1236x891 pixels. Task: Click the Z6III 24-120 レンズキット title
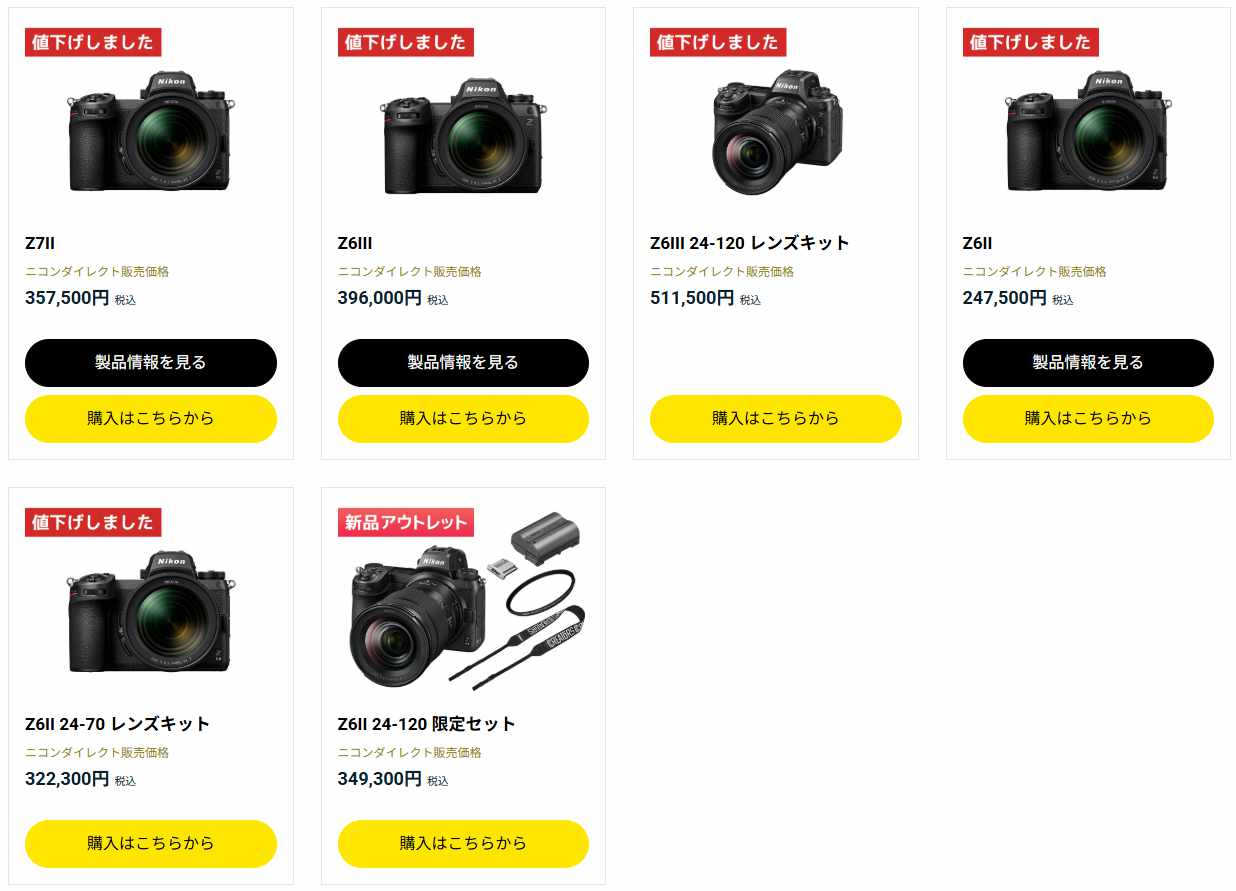pos(749,243)
